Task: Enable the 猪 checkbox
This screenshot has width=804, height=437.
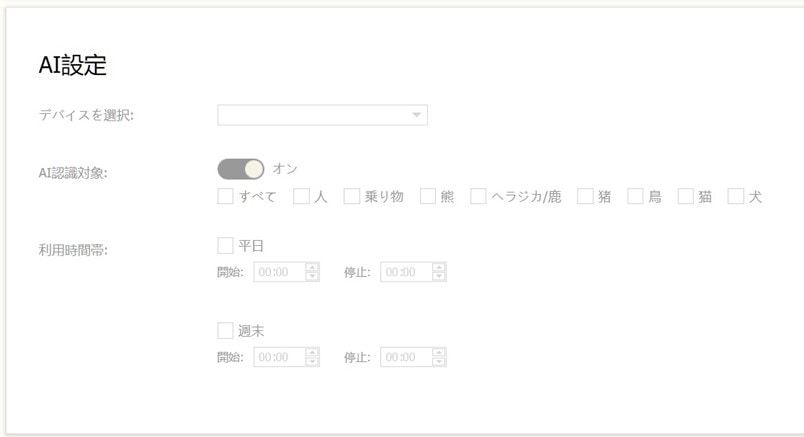Action: [x=585, y=197]
